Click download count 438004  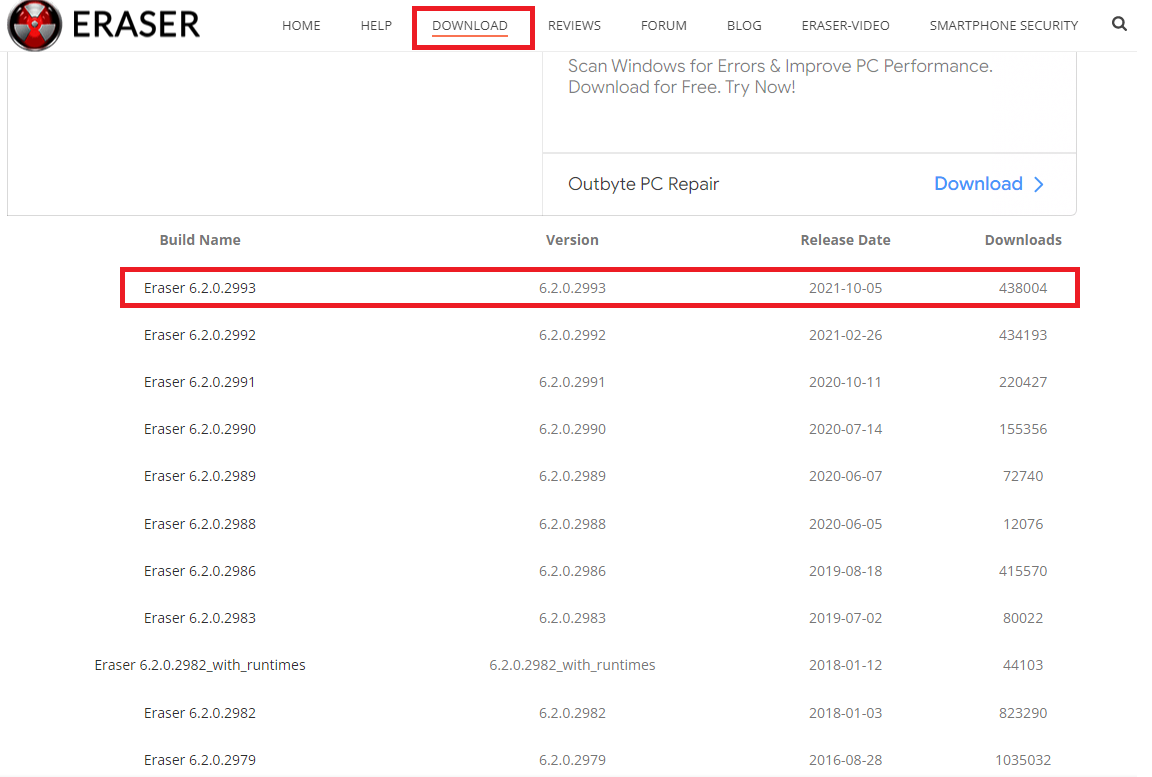pos(1023,288)
